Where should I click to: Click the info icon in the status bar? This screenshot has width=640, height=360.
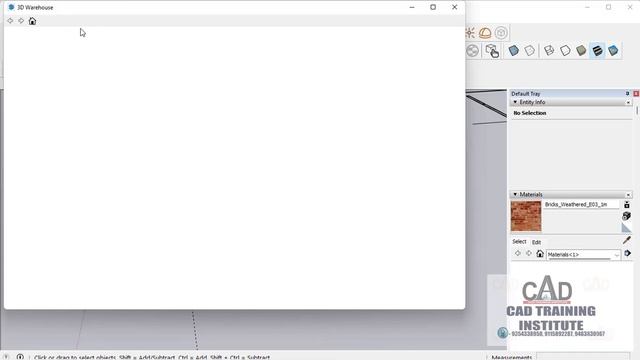pyautogui.click(x=20, y=357)
